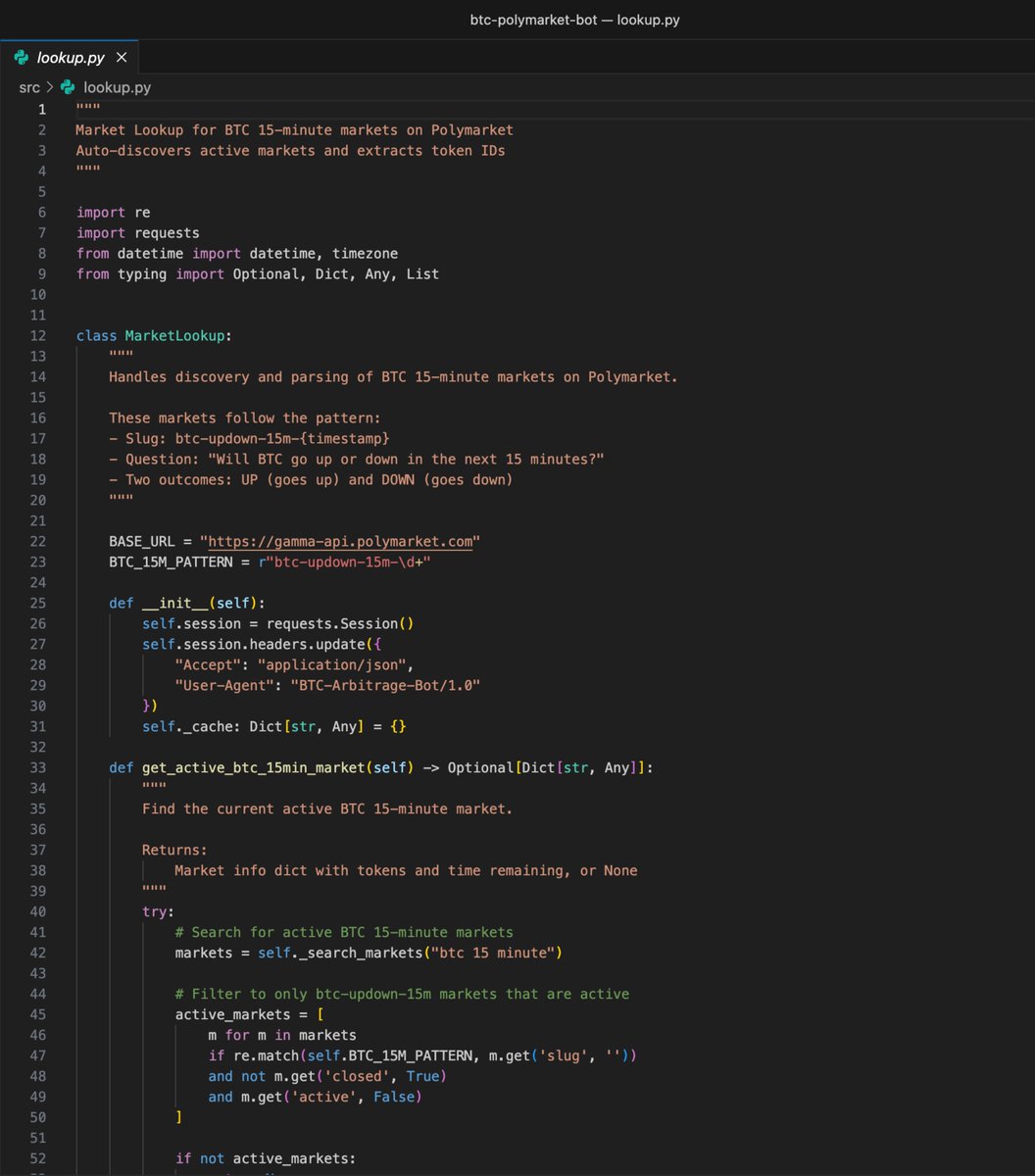Click the regex string r"btc-updown-15m-\d+"

point(344,562)
